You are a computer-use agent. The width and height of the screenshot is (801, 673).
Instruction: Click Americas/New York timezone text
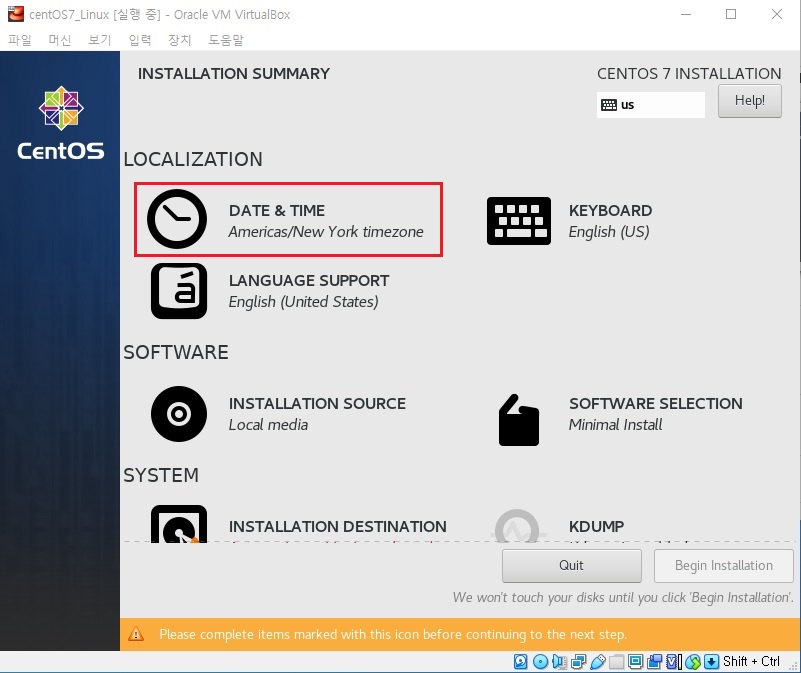click(326, 232)
